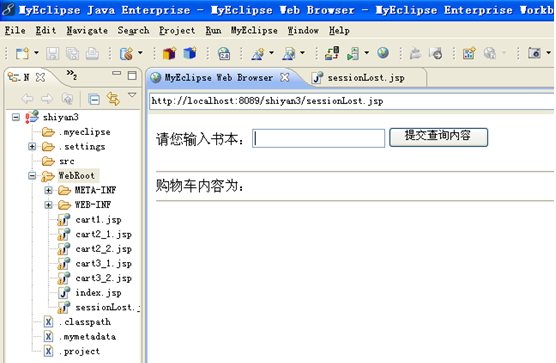Select cart3_2.jsp in the tree
Screen dimensions: 556x363
click(x=95, y=278)
